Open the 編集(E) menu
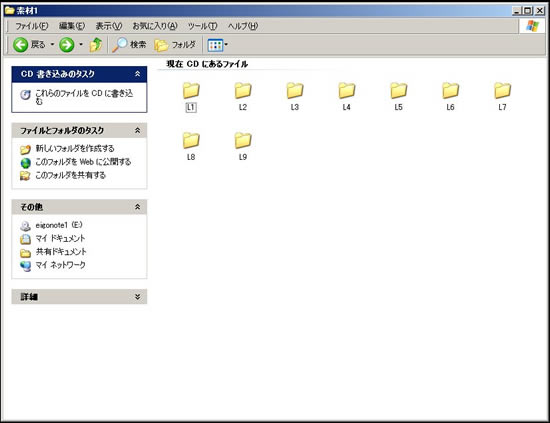The height and width of the screenshot is (423, 550). point(72,26)
